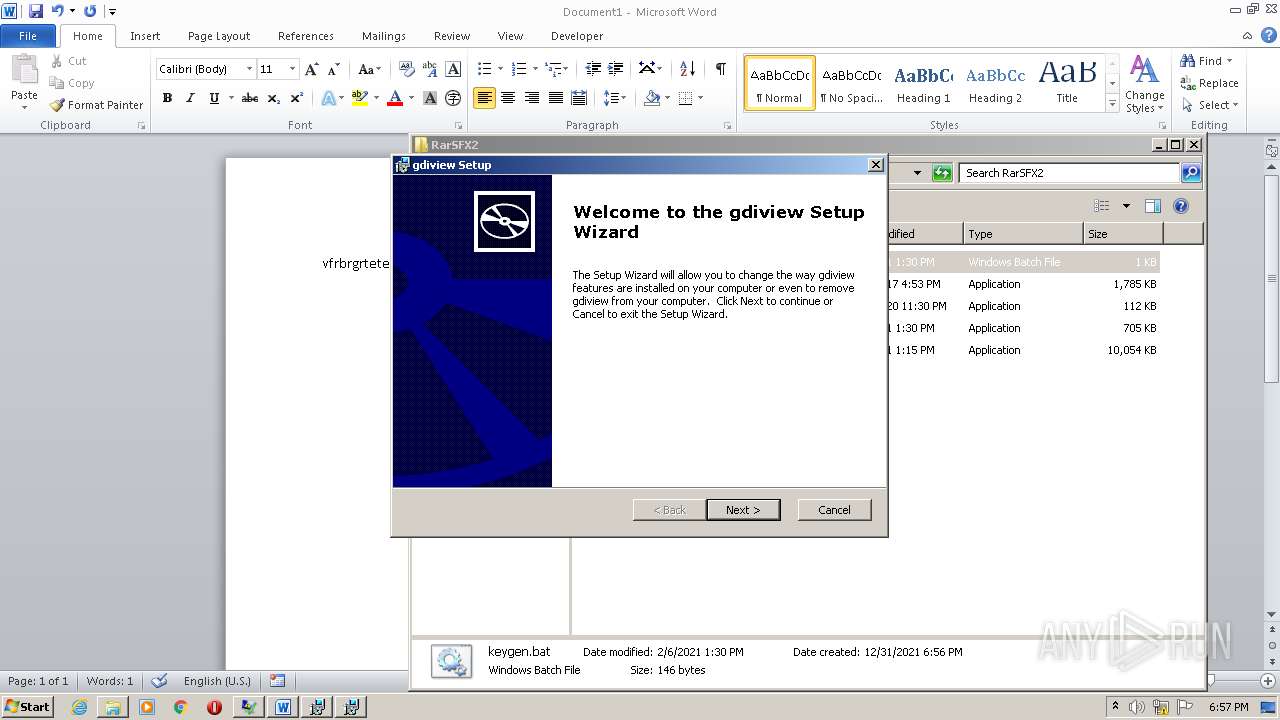This screenshot has height=720, width=1280.
Task: Increase the paragraph indent
Action: pyautogui.click(x=616, y=69)
